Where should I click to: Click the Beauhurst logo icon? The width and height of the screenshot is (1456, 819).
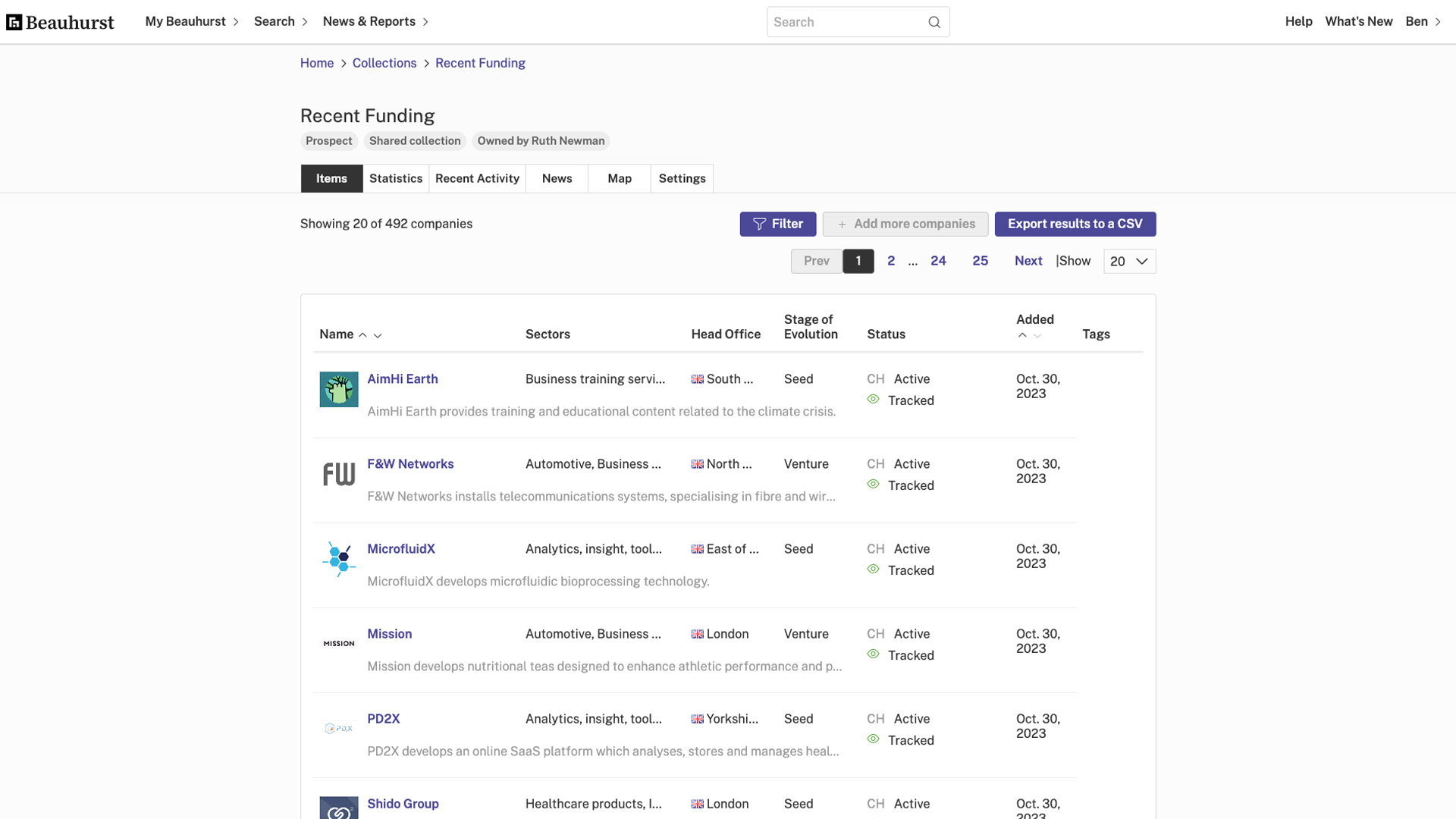(14, 22)
